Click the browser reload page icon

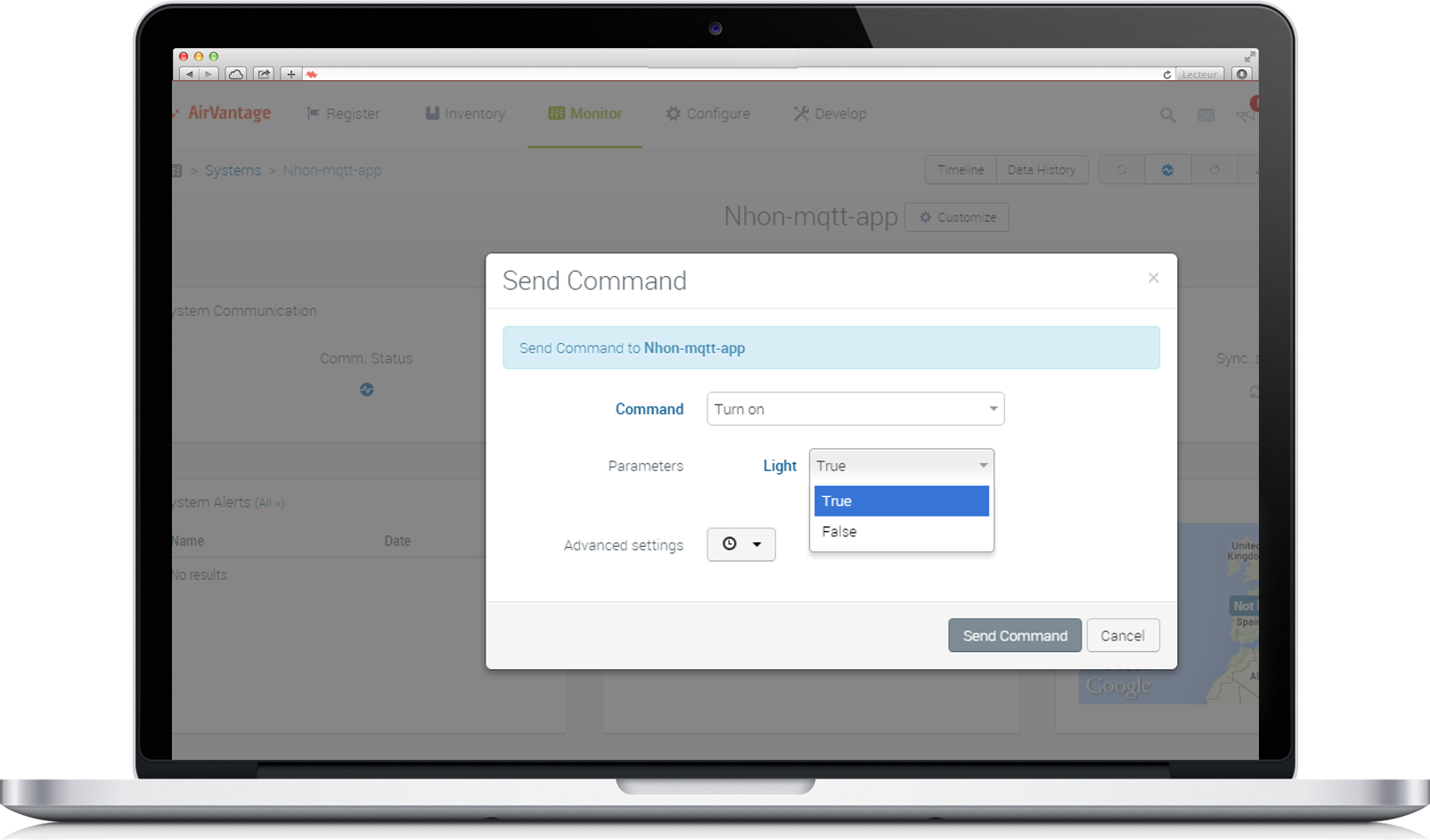[x=1166, y=75]
